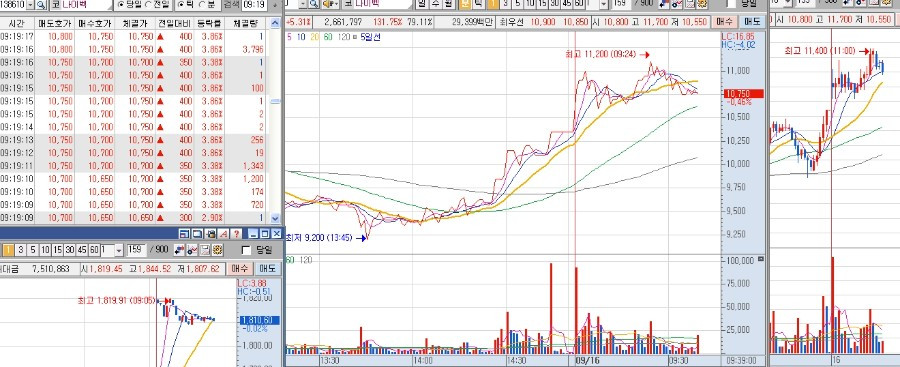Select the 5-minute interval in middle chart toolbar
The height and width of the screenshot is (367, 900).
pos(518,4)
